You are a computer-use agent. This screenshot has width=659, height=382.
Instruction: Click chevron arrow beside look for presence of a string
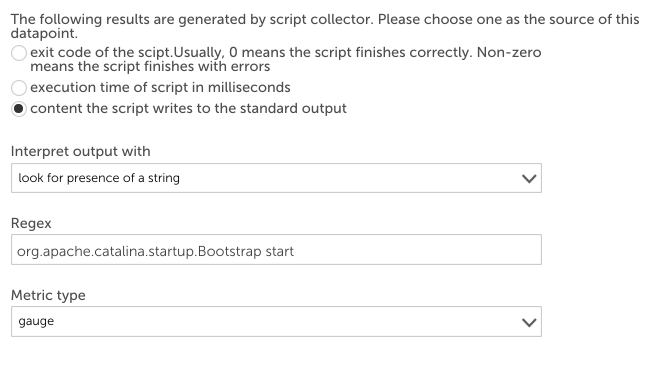click(x=529, y=179)
